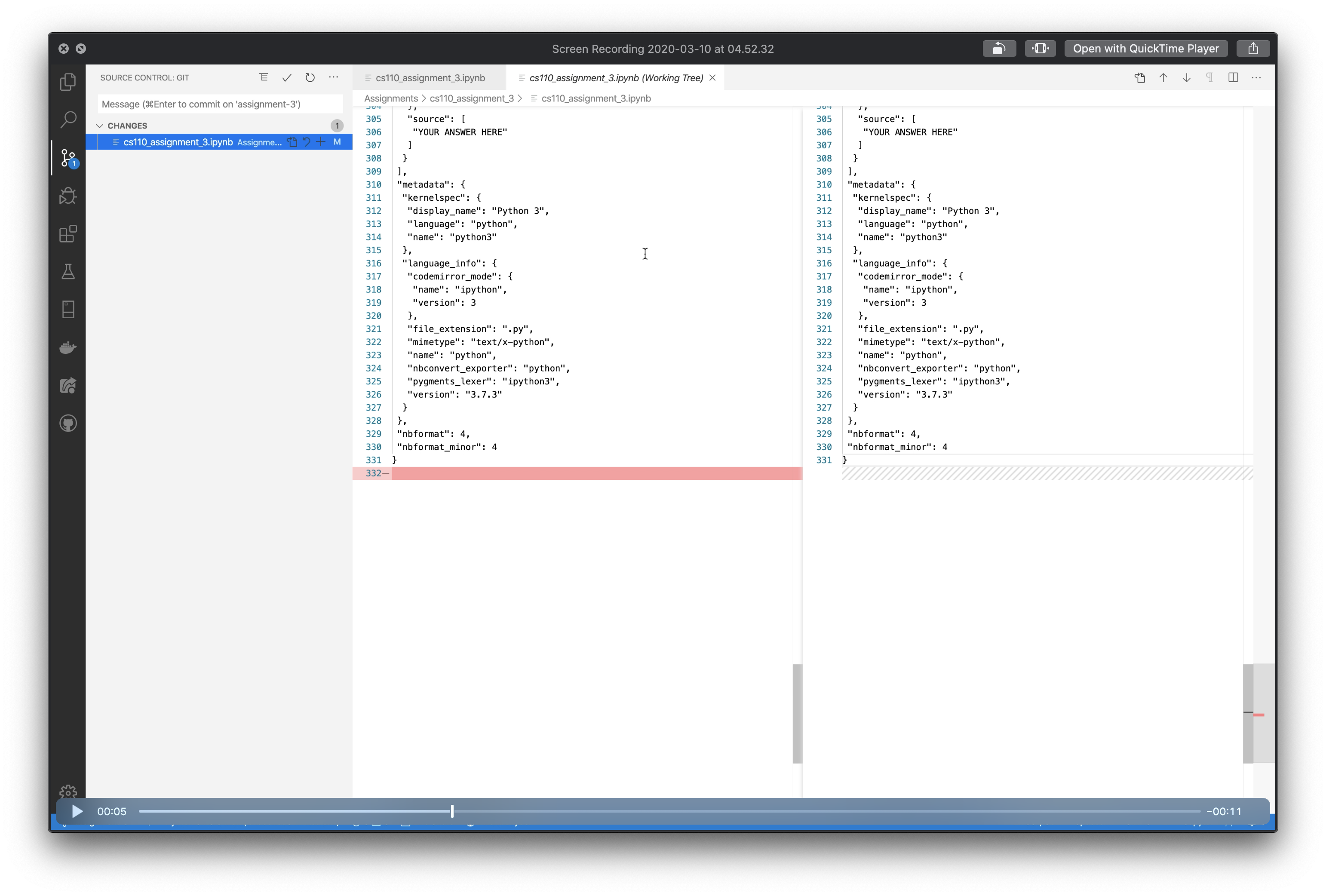This screenshot has height=896, width=1326.
Task: Select the Run and Debug icon
Action: click(68, 195)
